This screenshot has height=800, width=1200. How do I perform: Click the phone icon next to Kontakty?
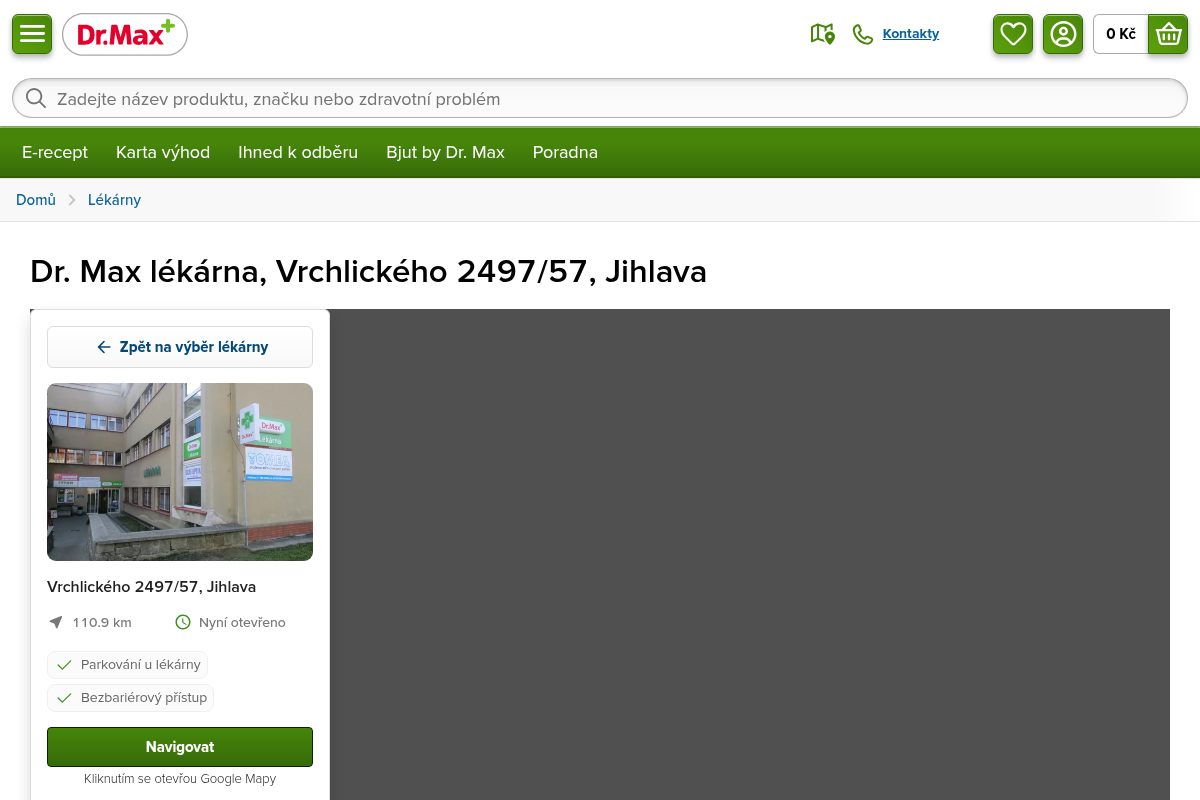(x=862, y=34)
